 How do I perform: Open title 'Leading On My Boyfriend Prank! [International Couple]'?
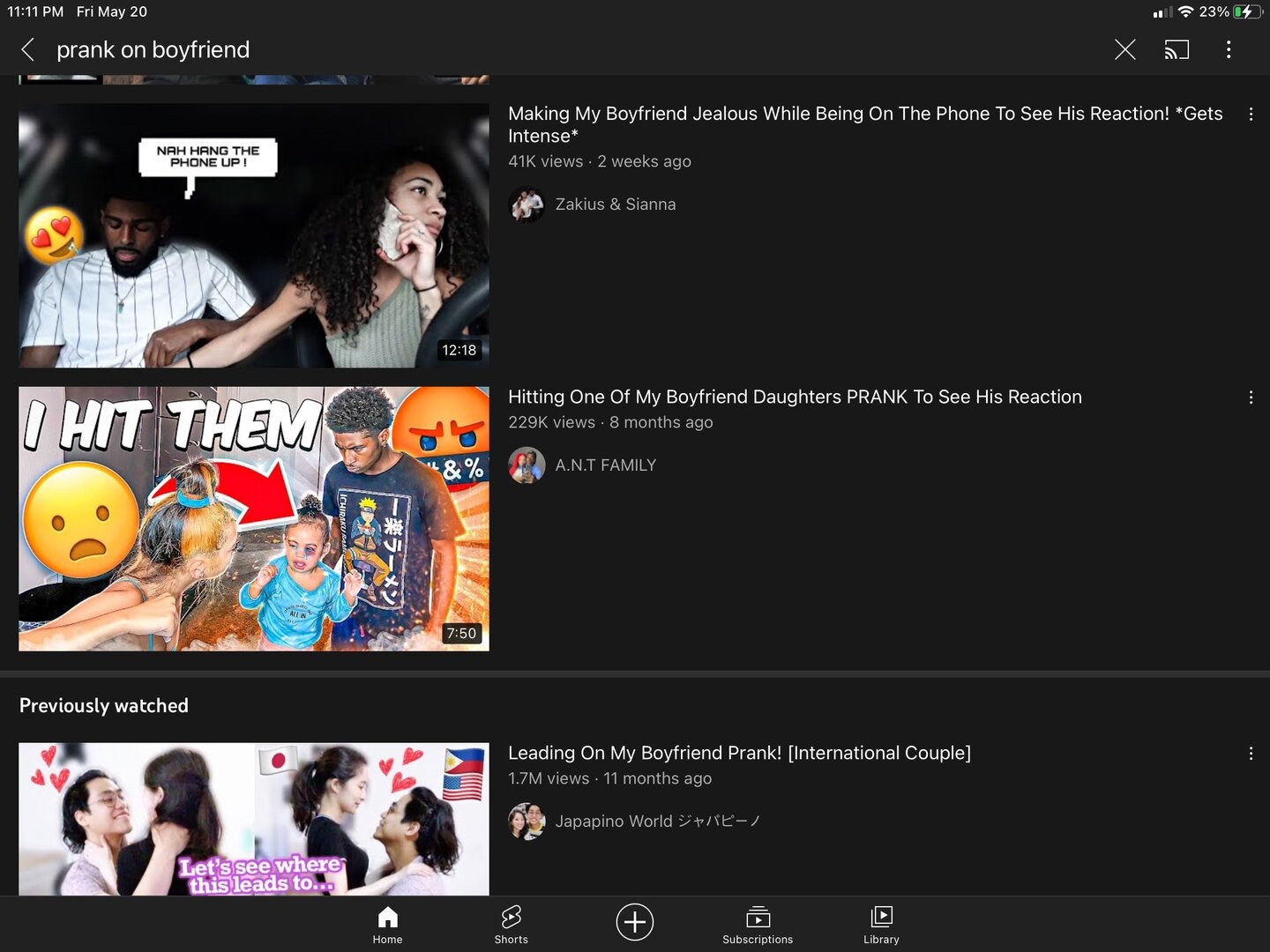tap(739, 753)
